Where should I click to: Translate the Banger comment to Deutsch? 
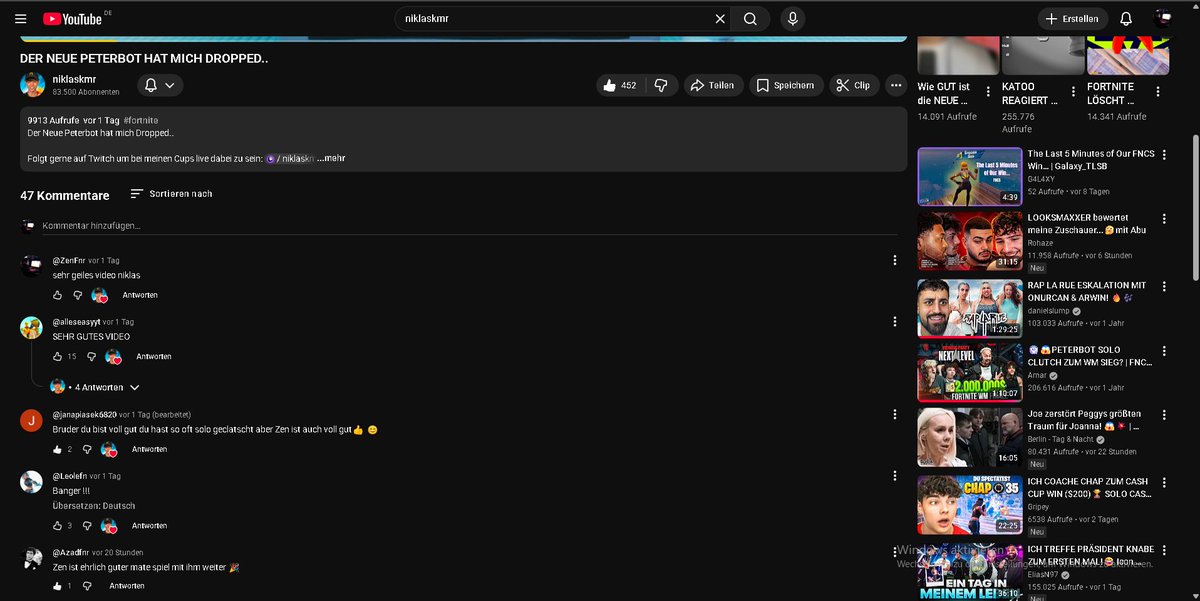93,506
